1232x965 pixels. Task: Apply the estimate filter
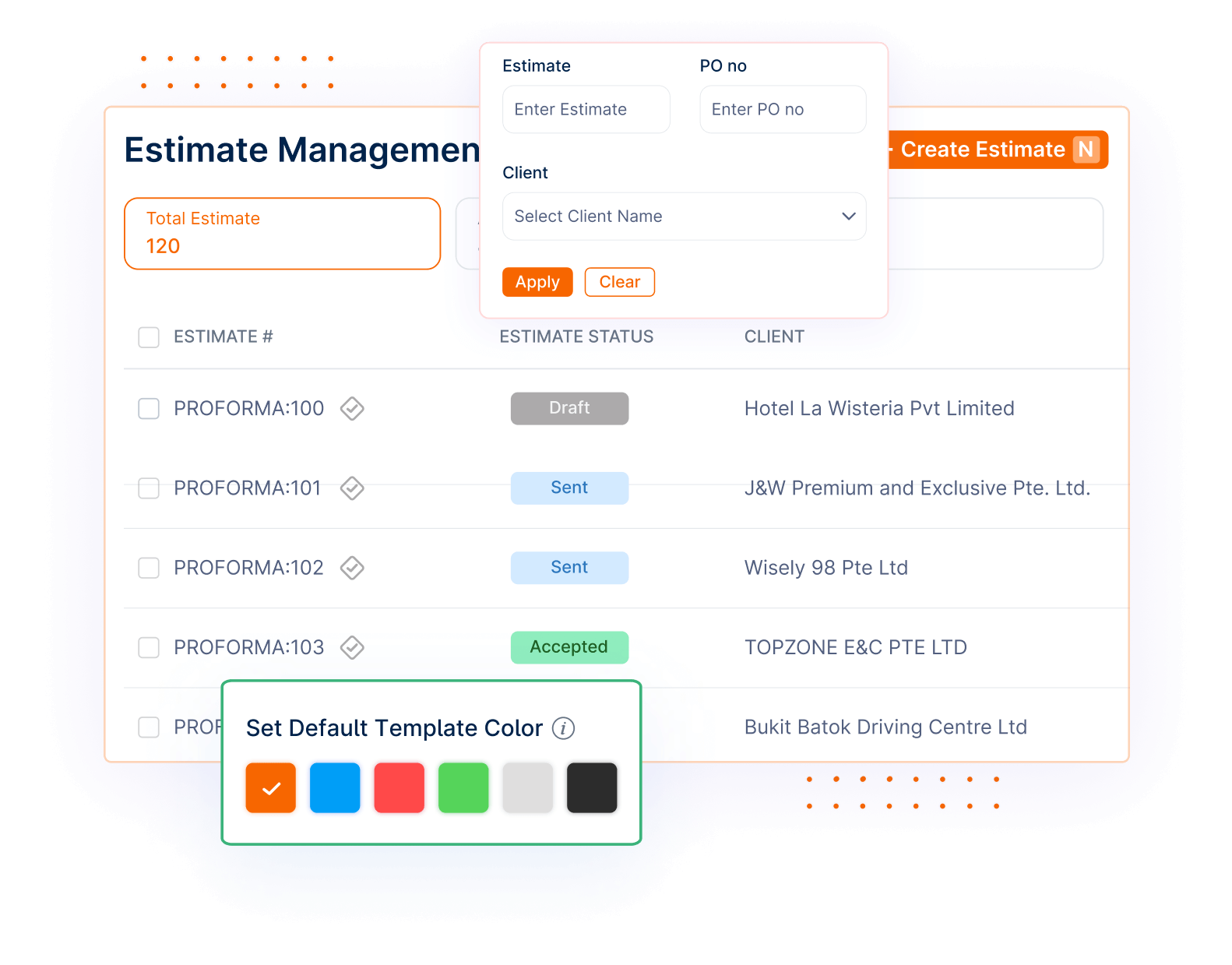(x=537, y=282)
